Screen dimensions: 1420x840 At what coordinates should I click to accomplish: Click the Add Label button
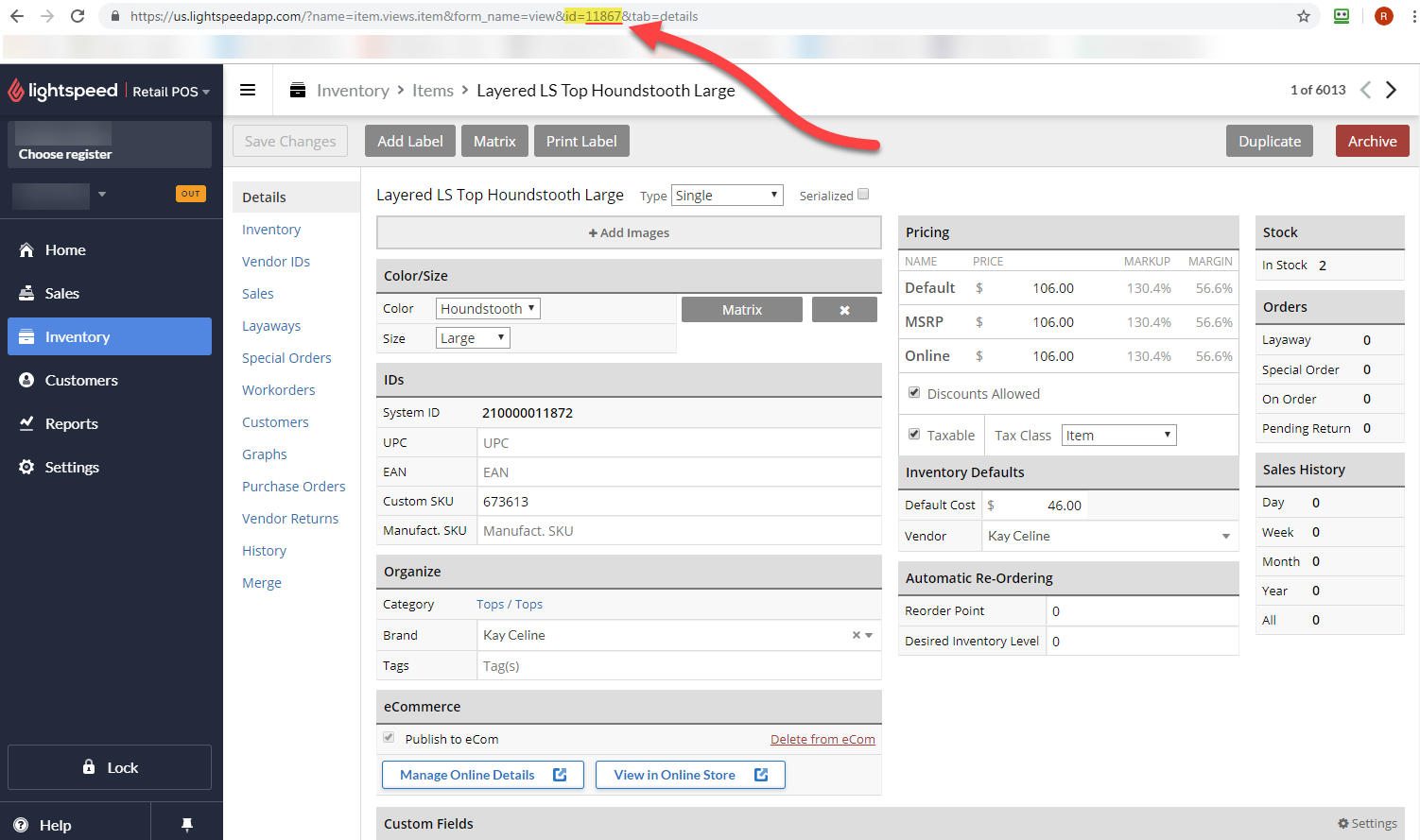tap(410, 141)
